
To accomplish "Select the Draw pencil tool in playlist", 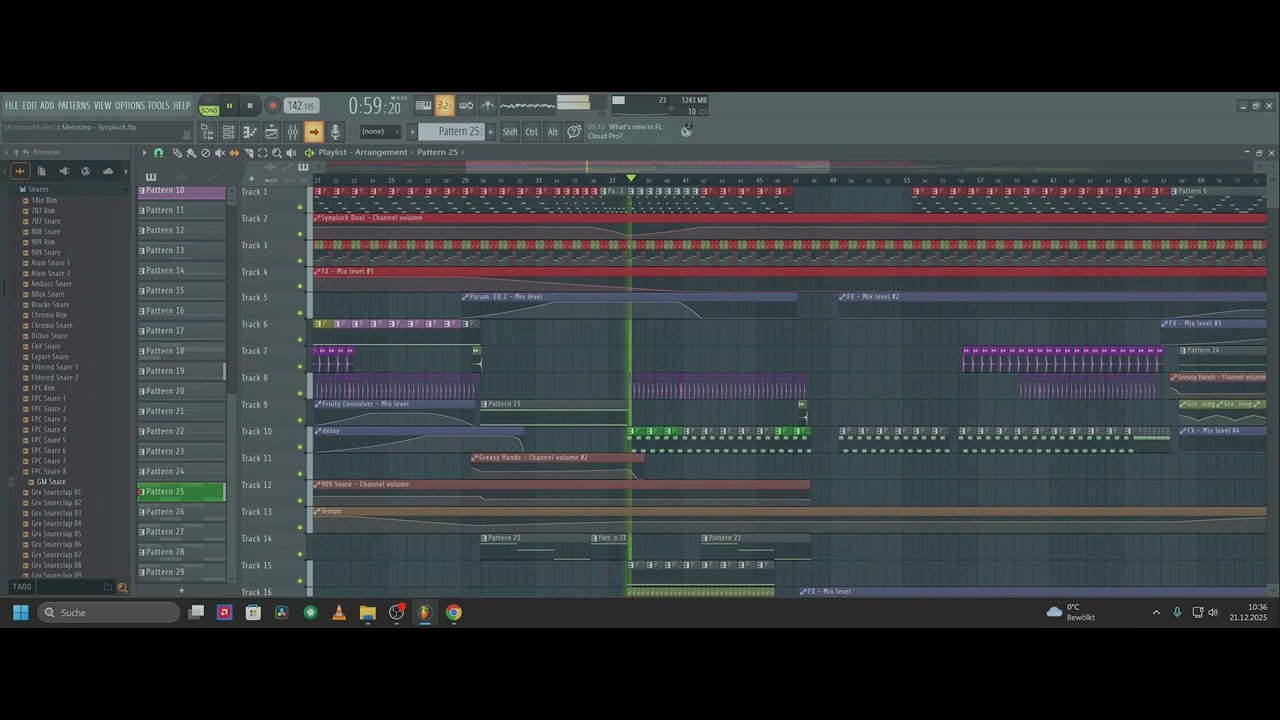I will tap(177, 153).
